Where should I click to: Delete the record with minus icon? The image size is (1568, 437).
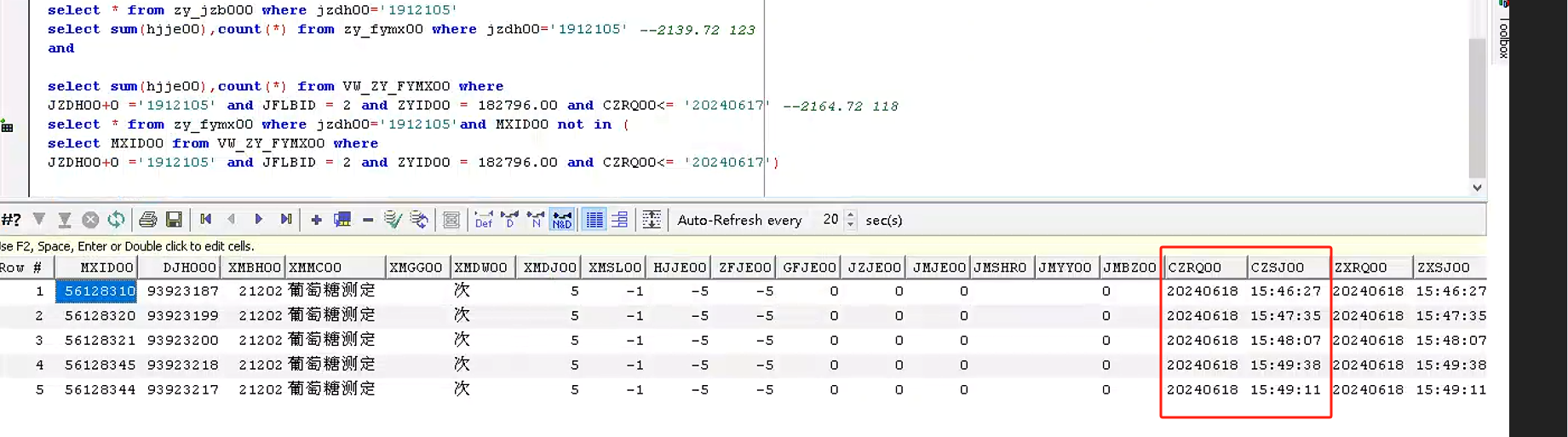(x=368, y=220)
